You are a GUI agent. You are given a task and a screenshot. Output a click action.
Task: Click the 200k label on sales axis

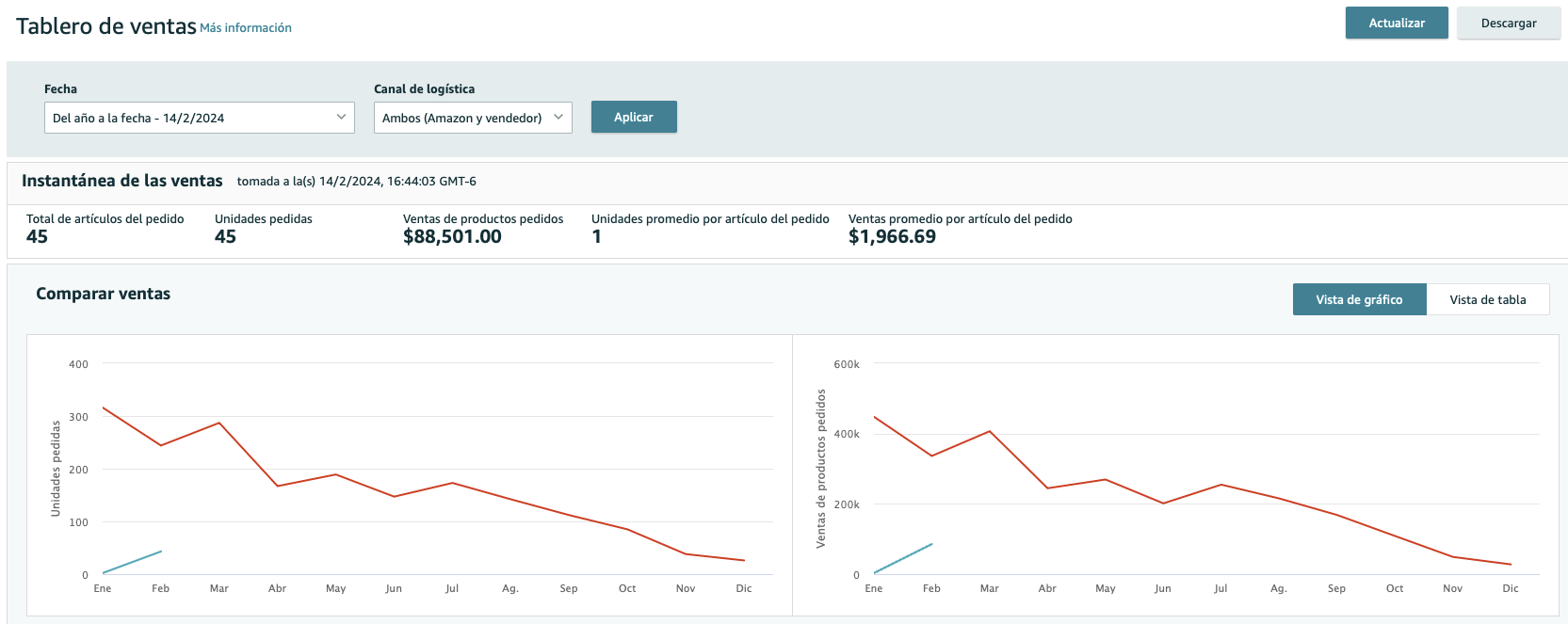click(x=847, y=504)
